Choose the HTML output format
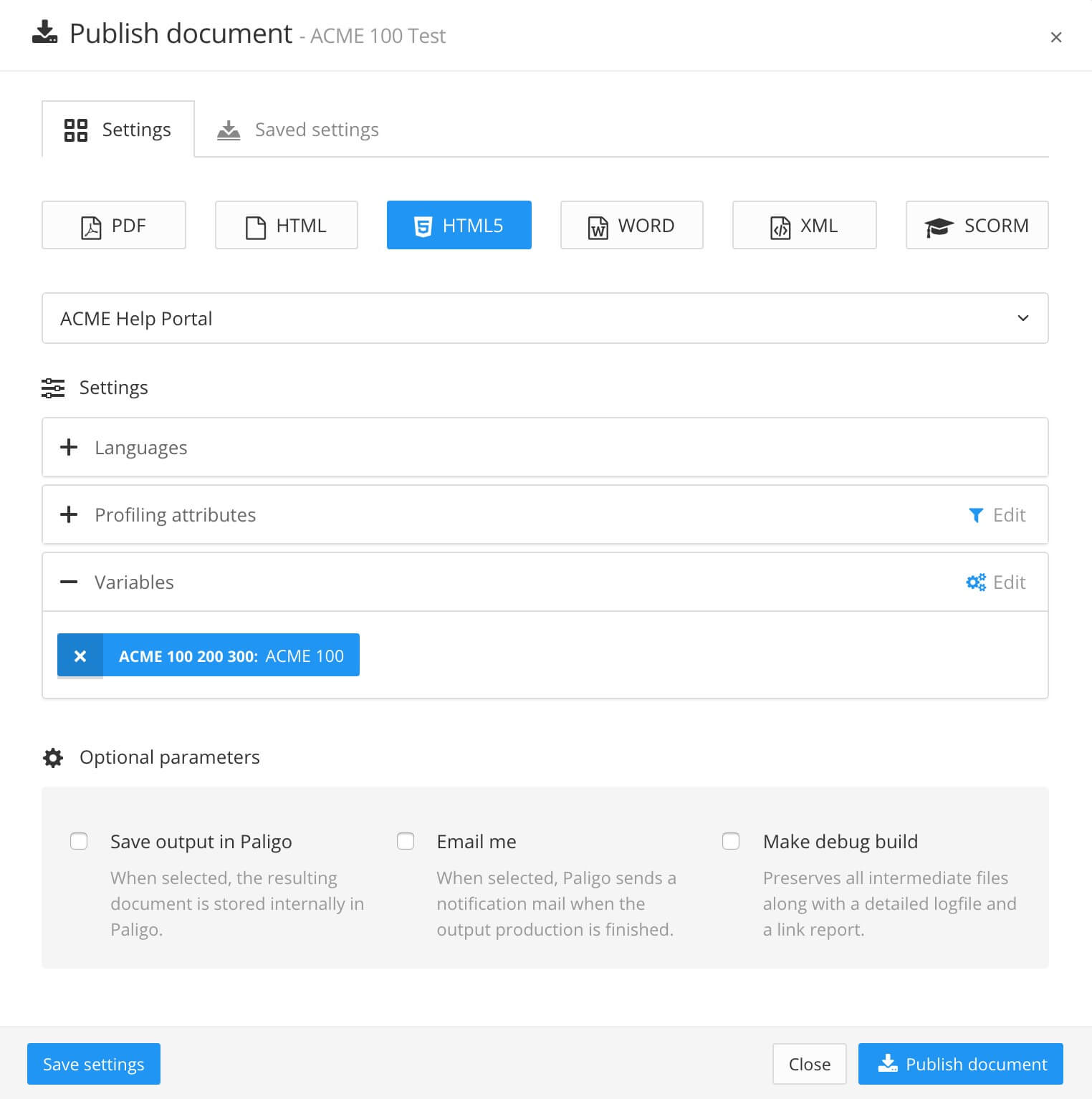 (286, 226)
